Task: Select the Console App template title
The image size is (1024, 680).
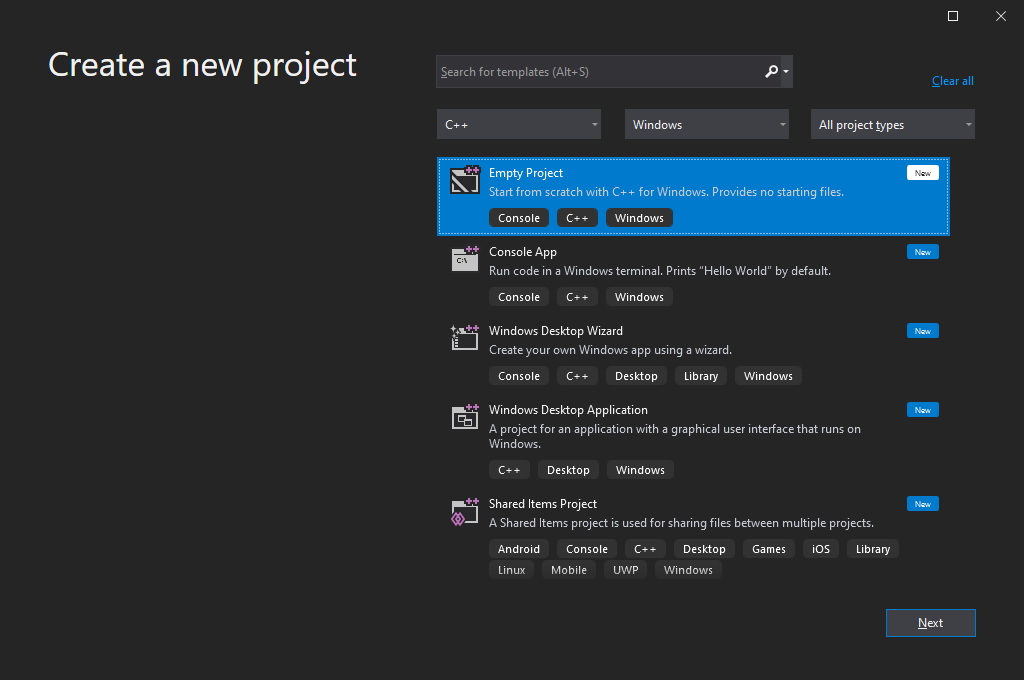Action: pyautogui.click(x=522, y=252)
